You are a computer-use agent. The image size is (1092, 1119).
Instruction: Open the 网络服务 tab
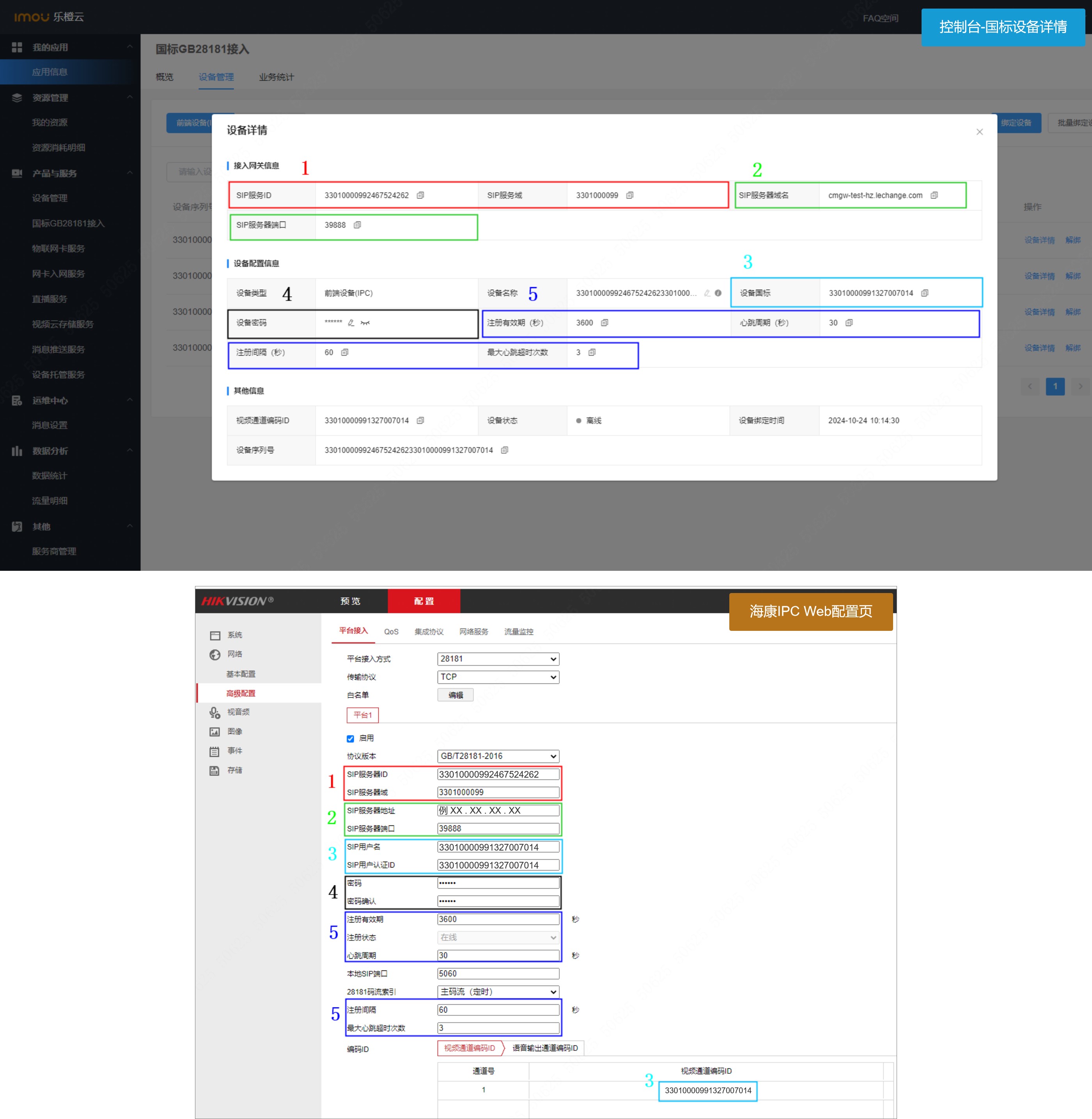point(474,632)
